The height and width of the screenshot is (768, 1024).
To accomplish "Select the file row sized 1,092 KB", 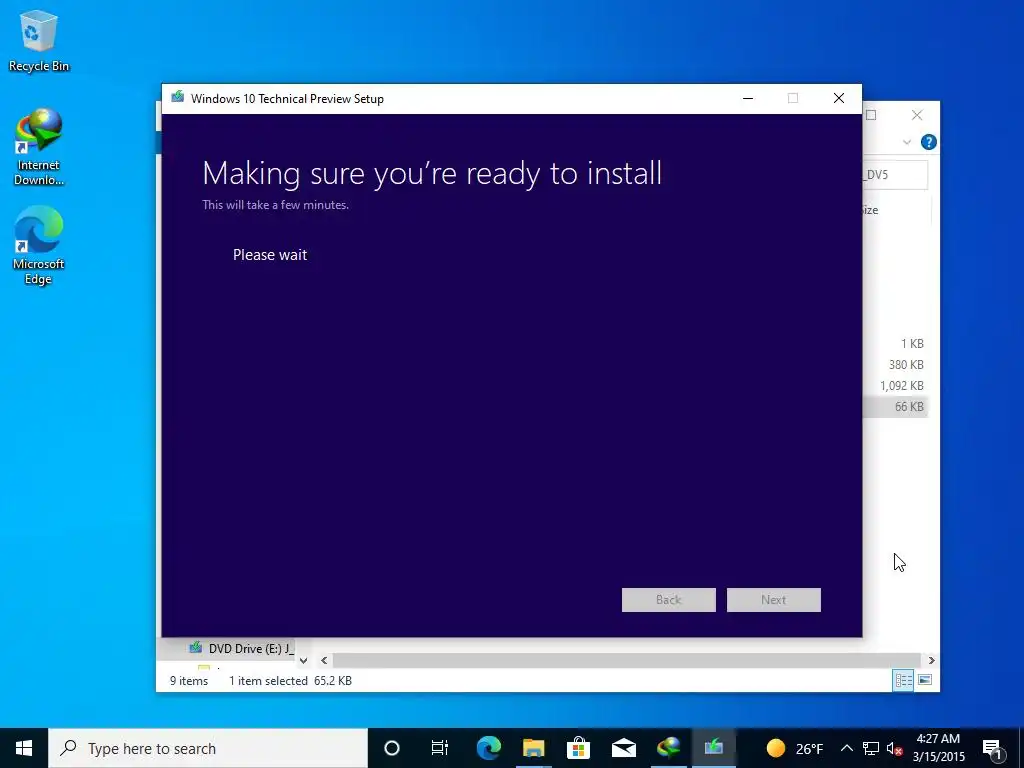I will tap(895, 385).
